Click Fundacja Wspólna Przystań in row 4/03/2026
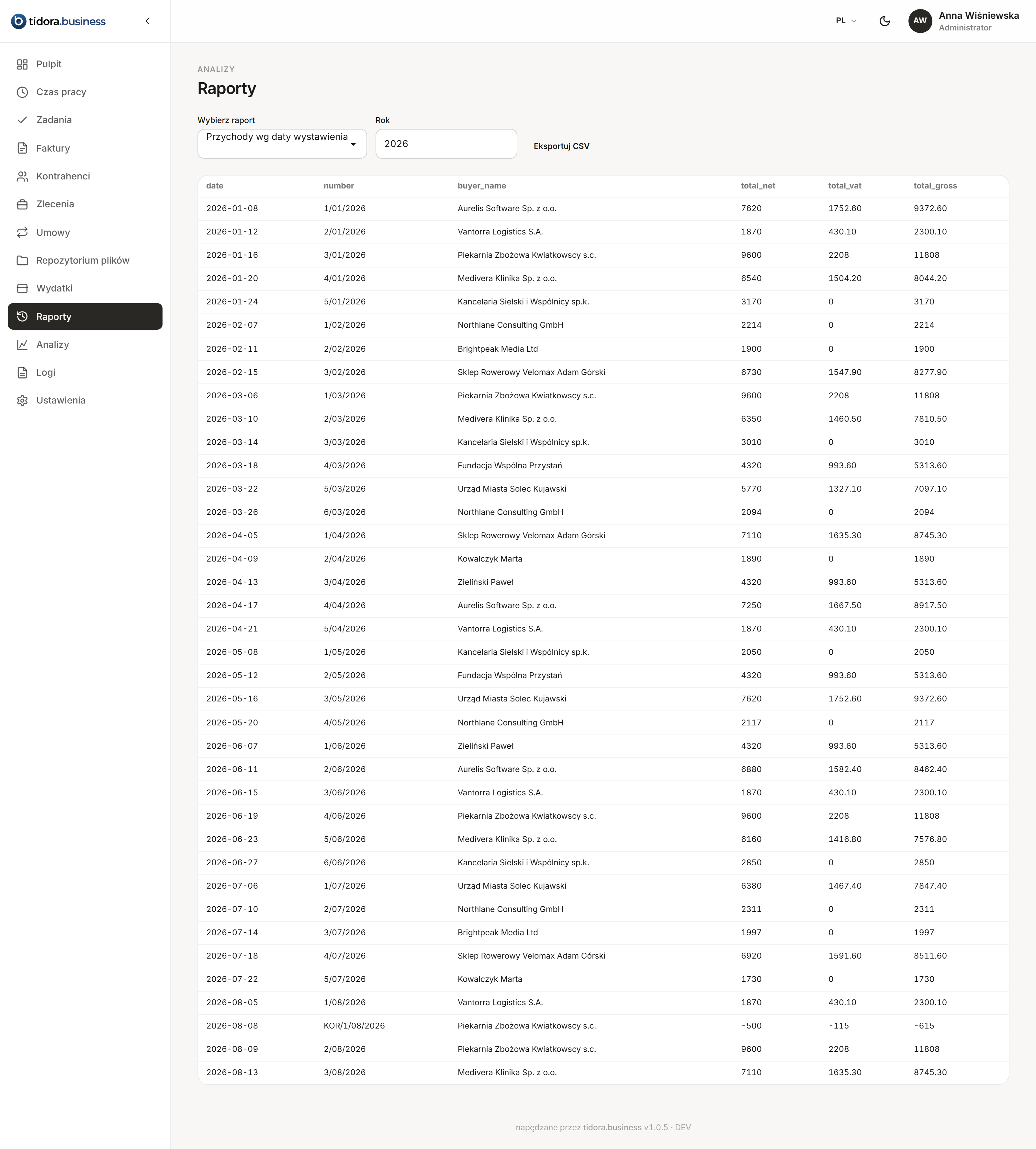The image size is (1036, 1149). tap(510, 466)
